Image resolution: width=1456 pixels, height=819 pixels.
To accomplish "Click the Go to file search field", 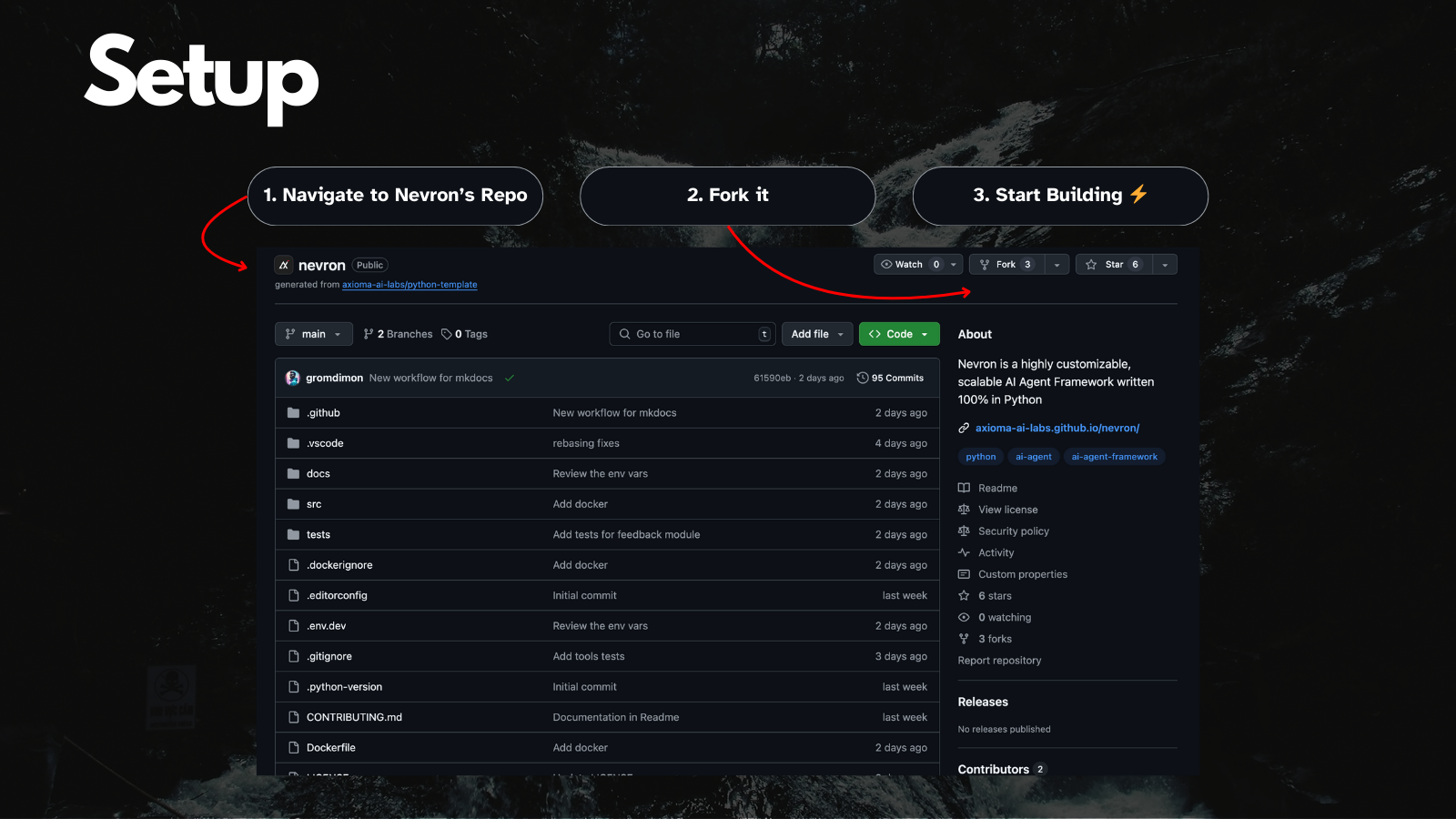I will (x=693, y=334).
